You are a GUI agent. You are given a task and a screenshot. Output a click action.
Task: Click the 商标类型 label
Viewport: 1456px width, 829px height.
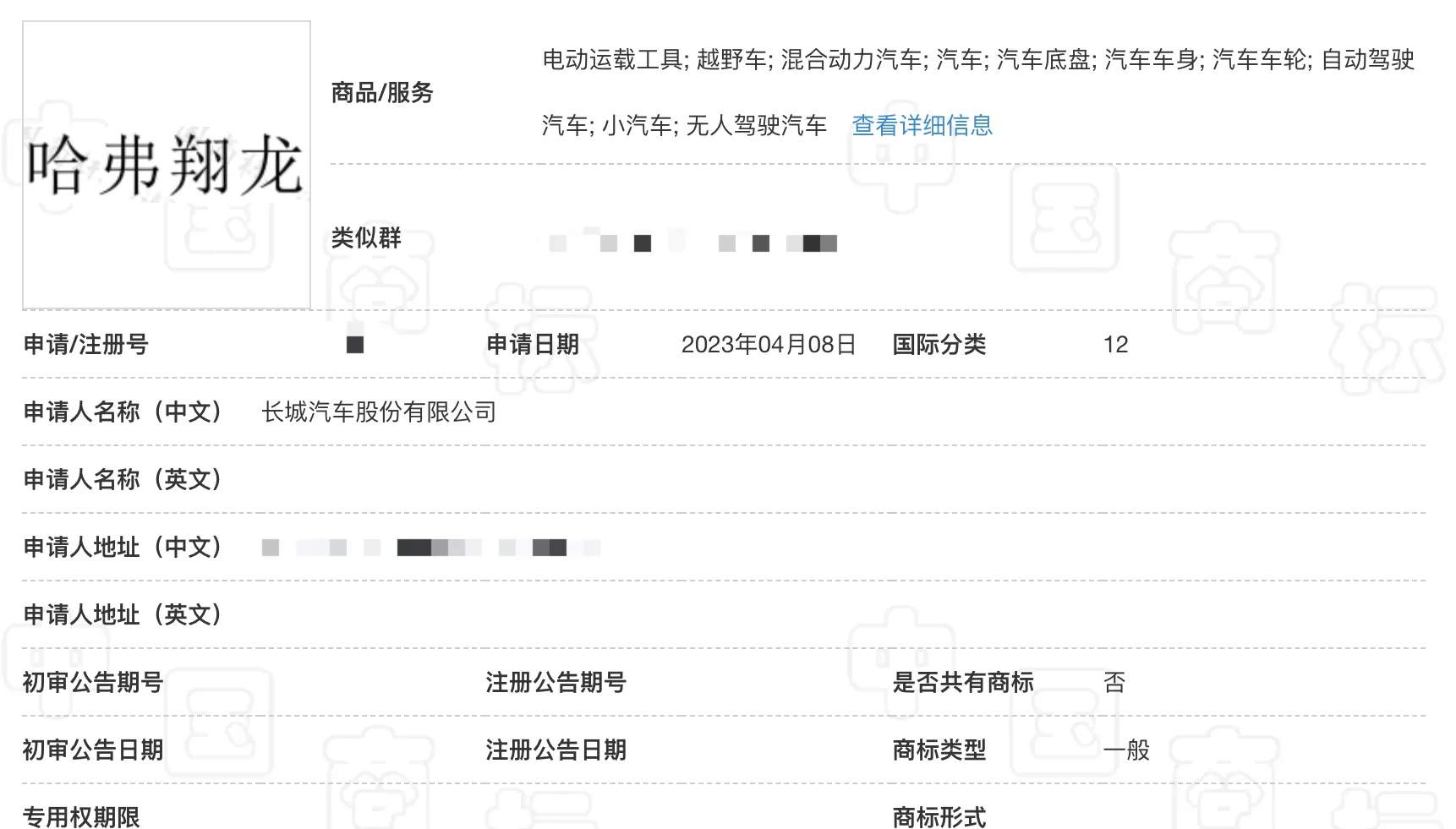click(x=939, y=750)
